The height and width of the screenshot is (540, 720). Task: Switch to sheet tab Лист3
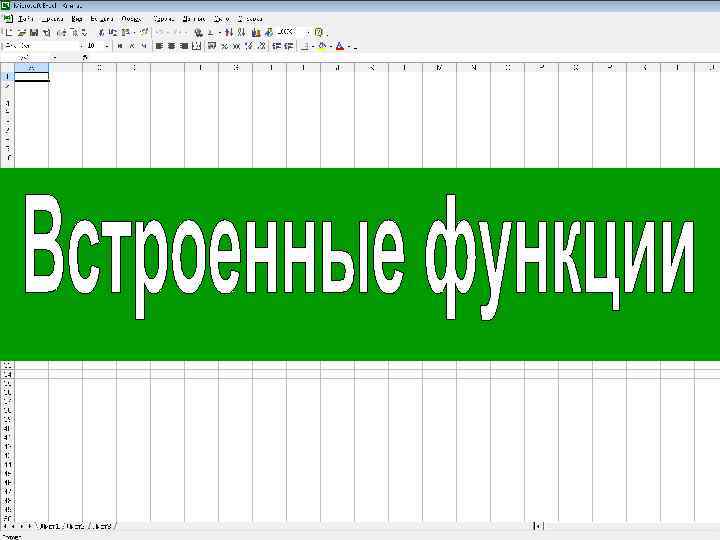(102, 526)
